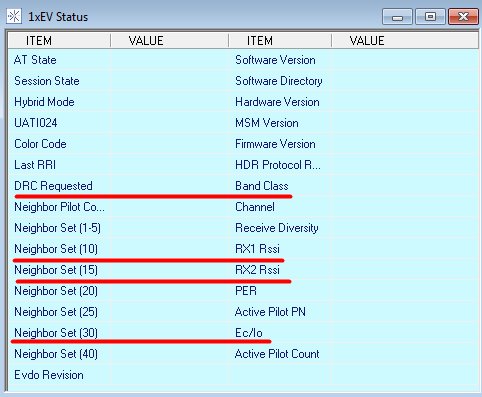482x397 pixels.
Task: Close the 1xEV Status window
Action: tap(463, 17)
